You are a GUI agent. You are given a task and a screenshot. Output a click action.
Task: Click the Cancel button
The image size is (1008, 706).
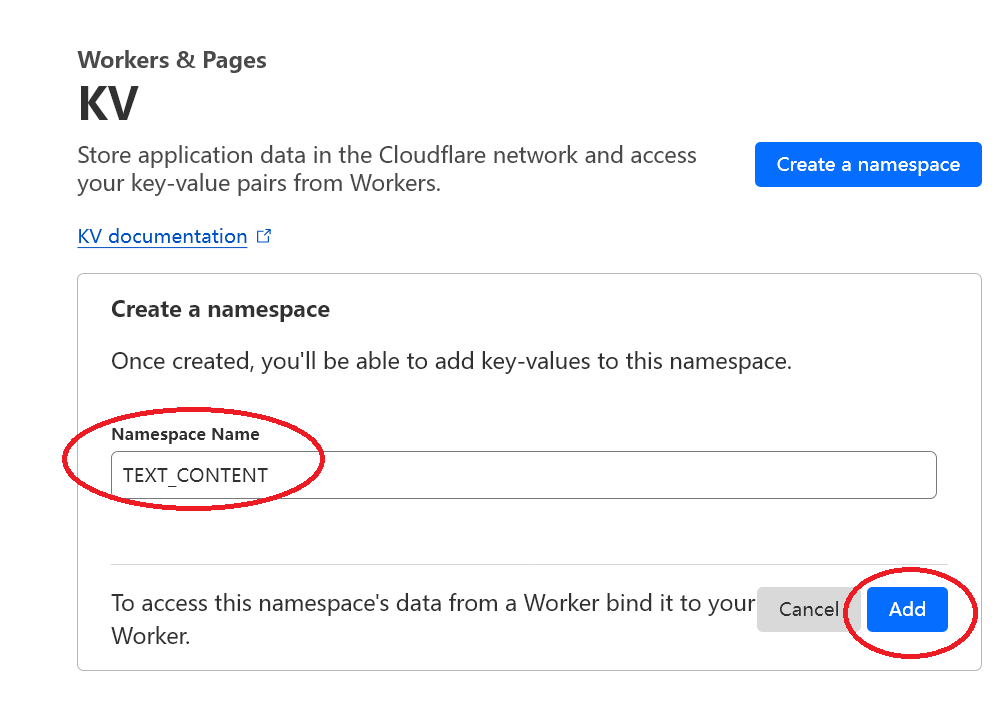[809, 609]
